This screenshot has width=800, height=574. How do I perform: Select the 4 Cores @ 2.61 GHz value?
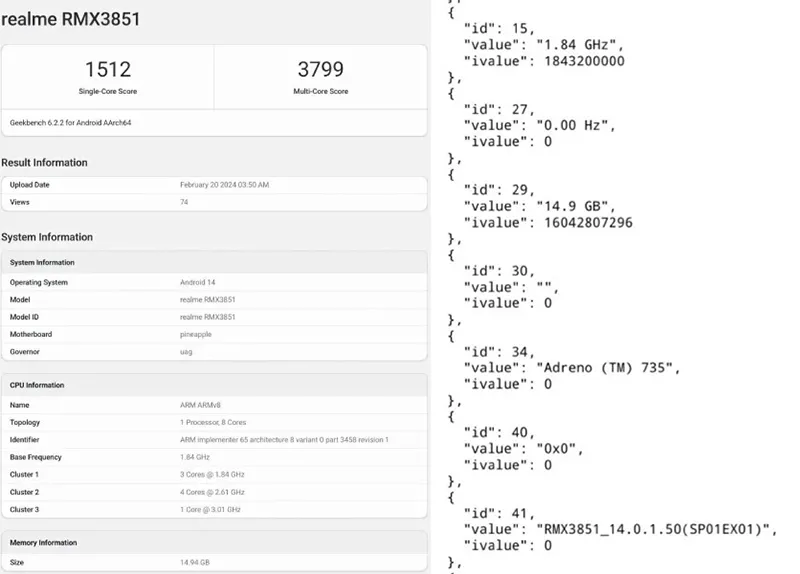[x=212, y=492]
